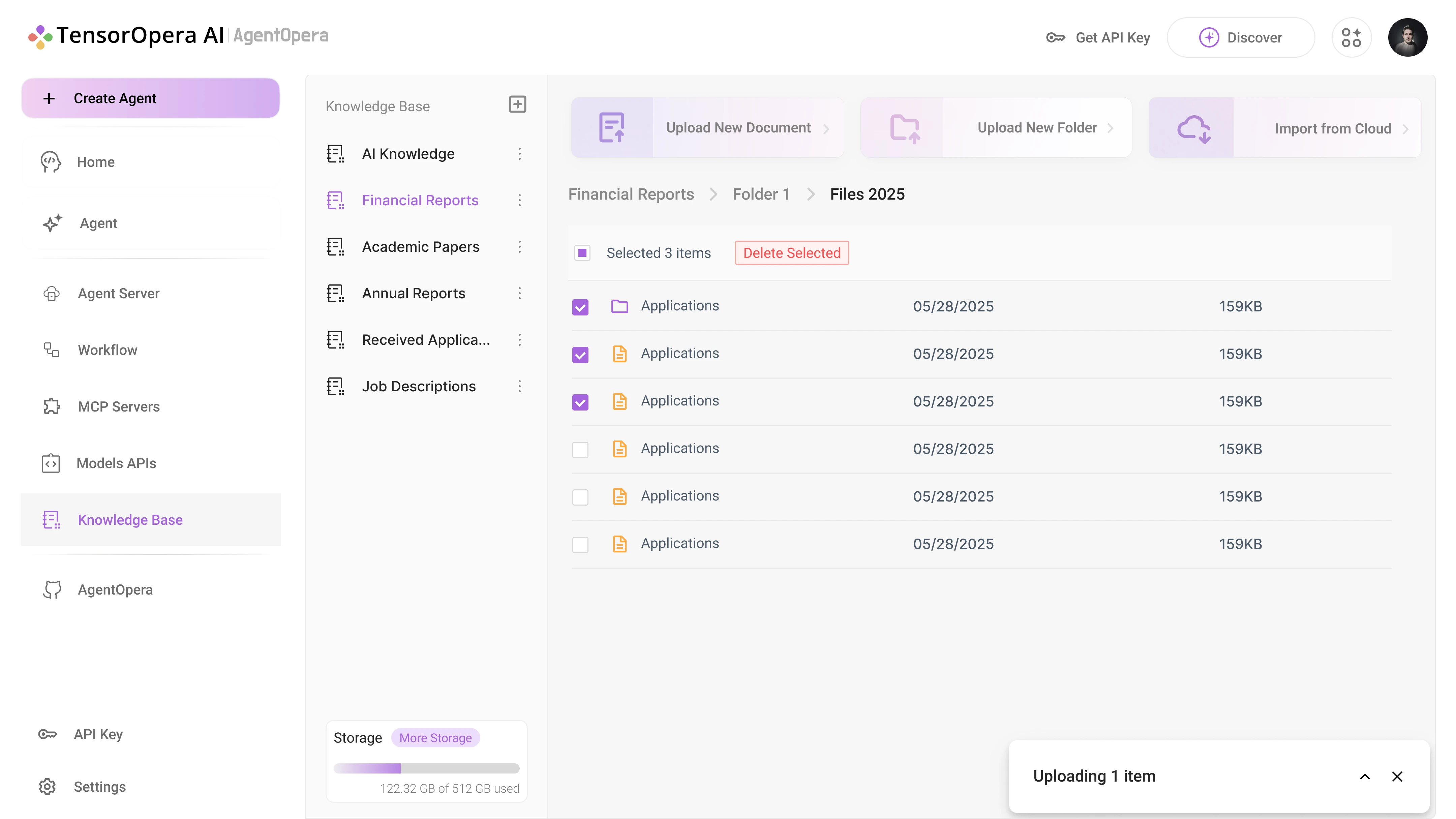Switch to the Knowledge Base section
Image resolution: width=1456 pixels, height=819 pixels.
[x=130, y=519]
